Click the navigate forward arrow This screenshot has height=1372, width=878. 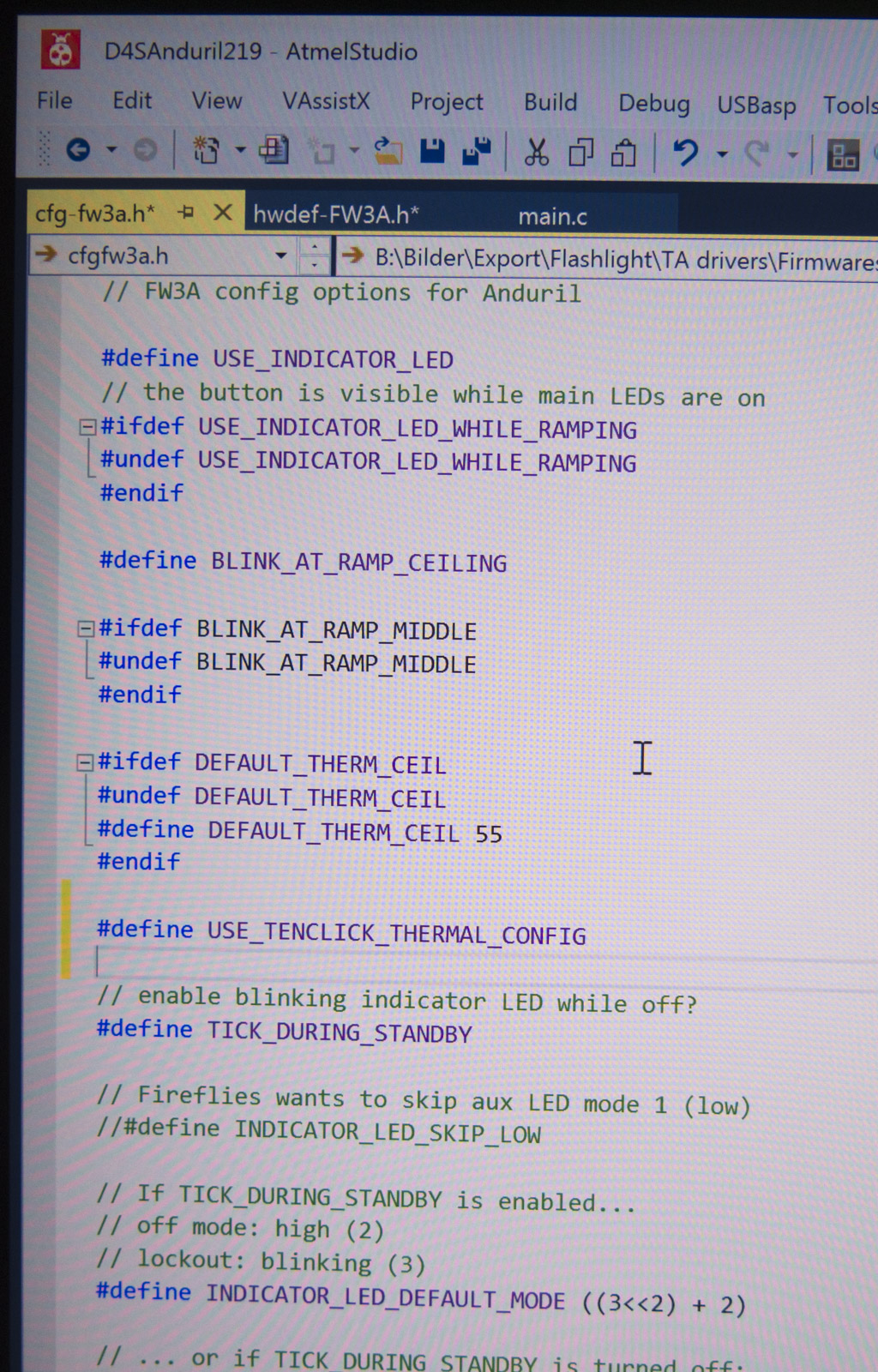[x=145, y=151]
